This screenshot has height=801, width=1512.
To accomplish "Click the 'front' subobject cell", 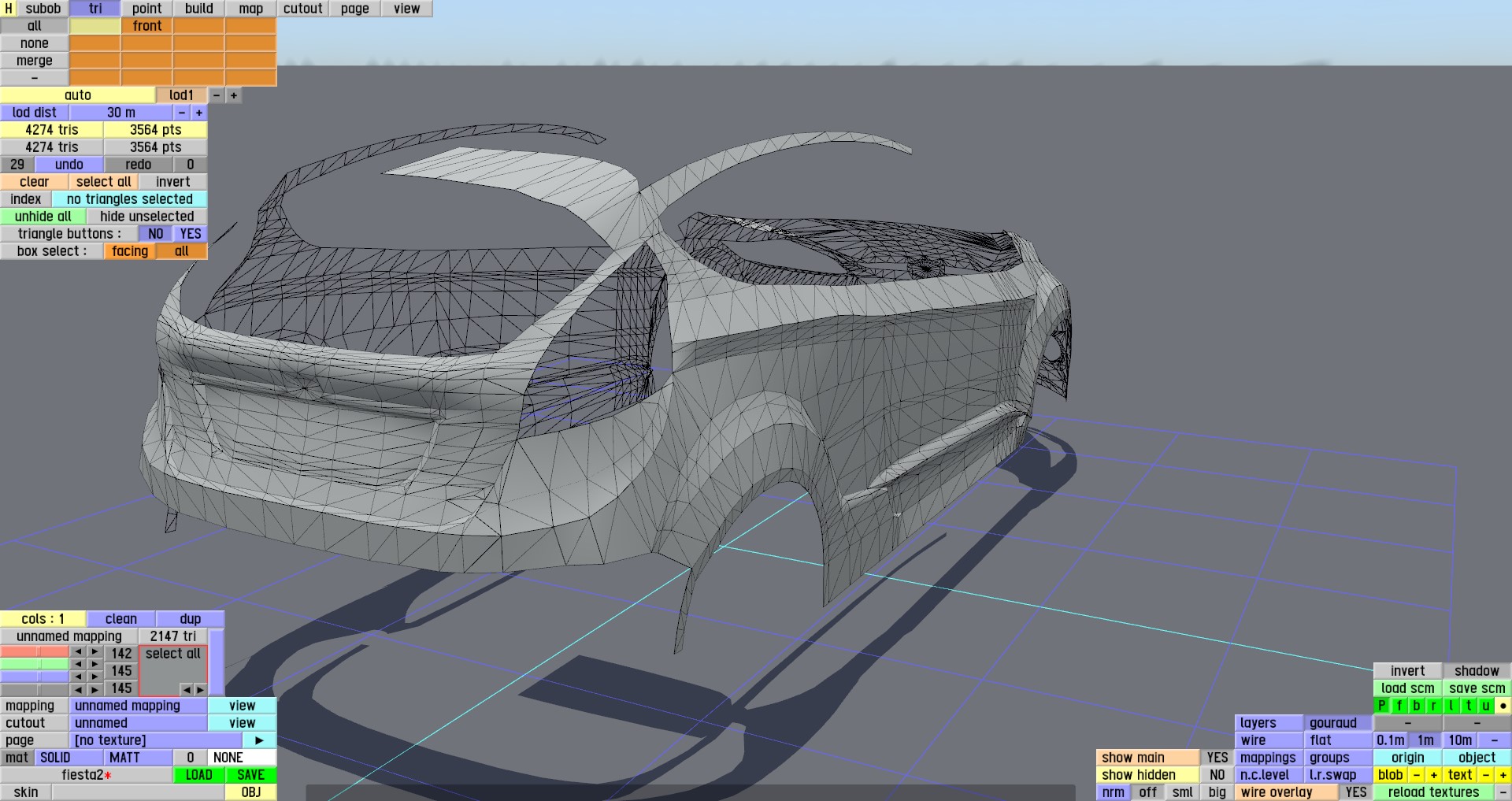I will [x=147, y=26].
